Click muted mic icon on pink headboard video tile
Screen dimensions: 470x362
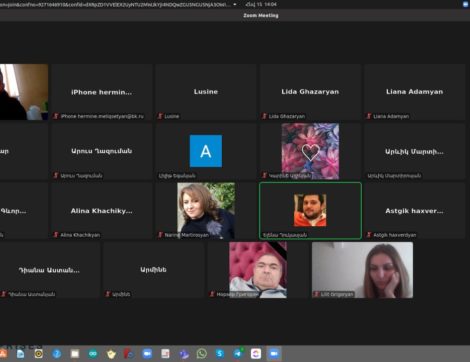pyautogui.click(x=212, y=294)
